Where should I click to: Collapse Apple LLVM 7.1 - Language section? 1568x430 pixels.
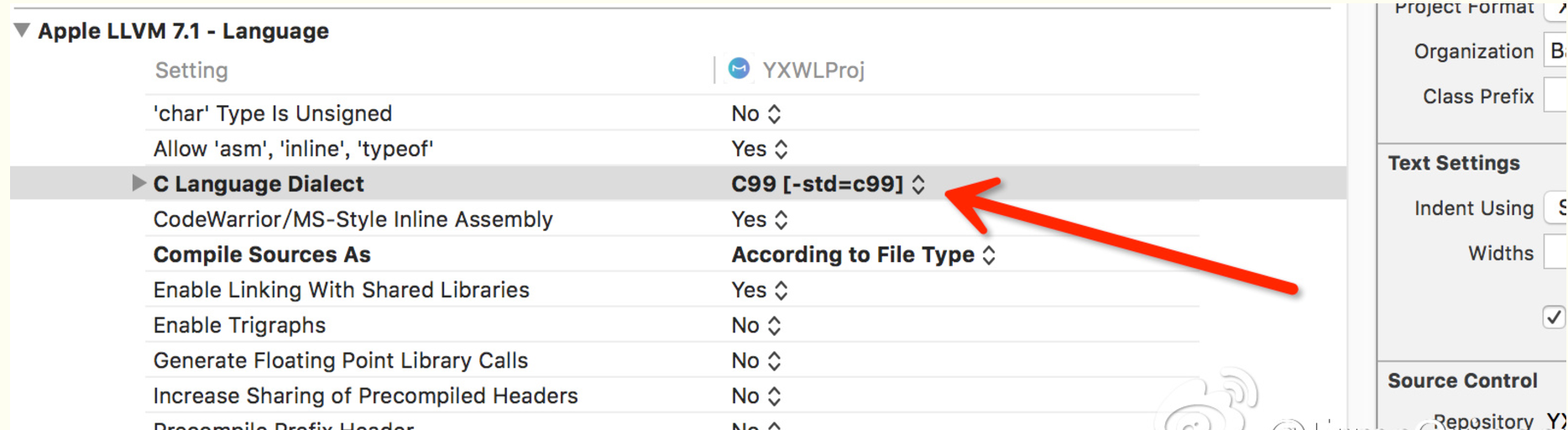point(22,31)
